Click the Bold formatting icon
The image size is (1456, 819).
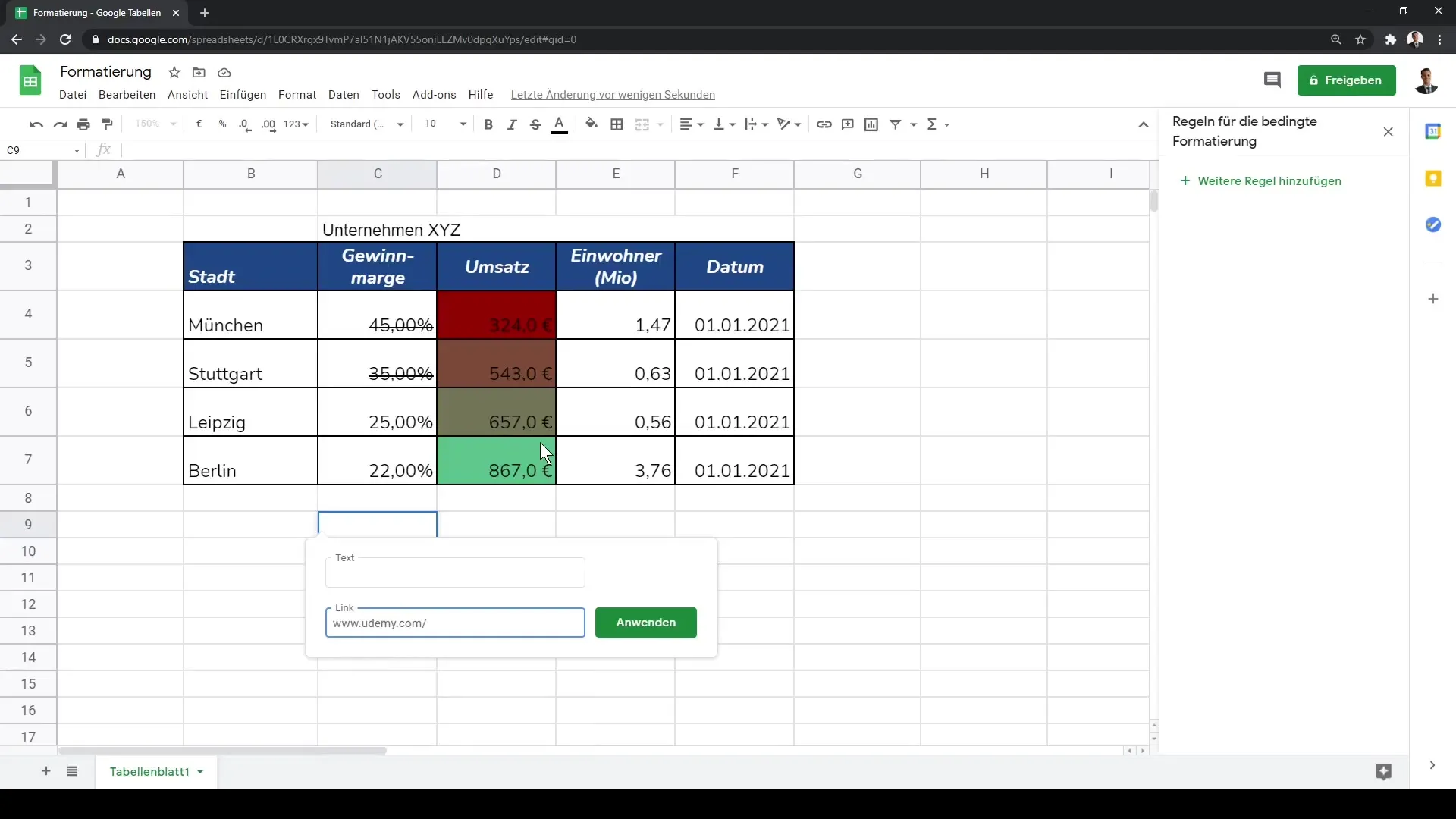click(488, 124)
